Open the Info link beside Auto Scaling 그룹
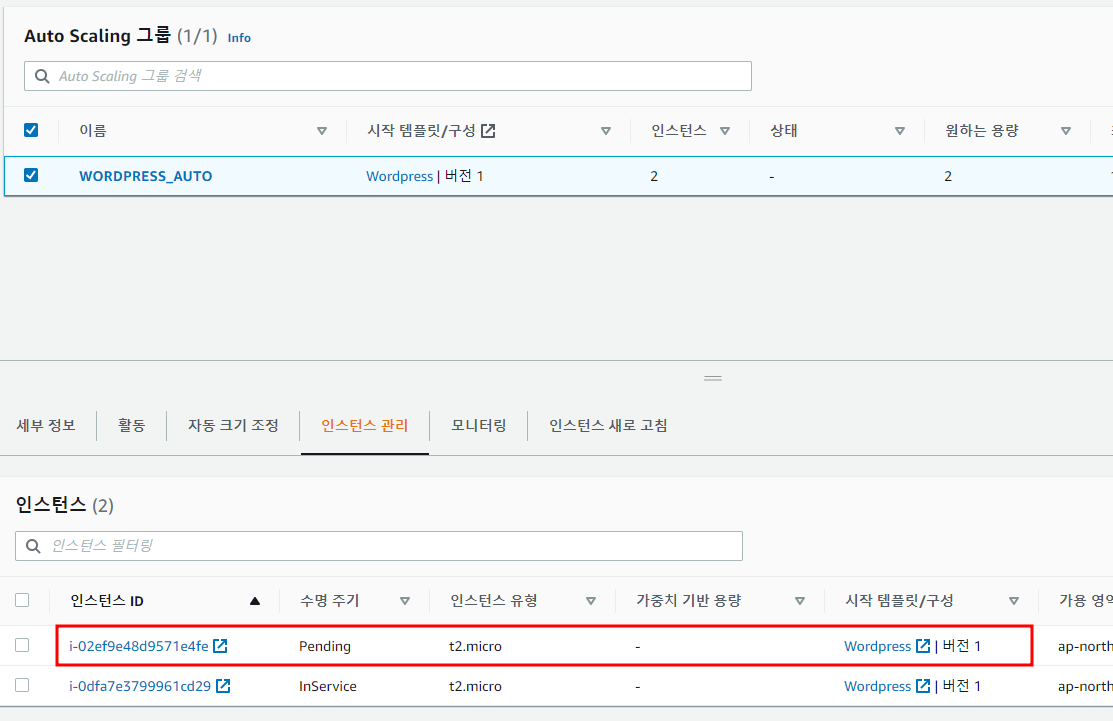The image size is (1113, 721). pos(239,38)
